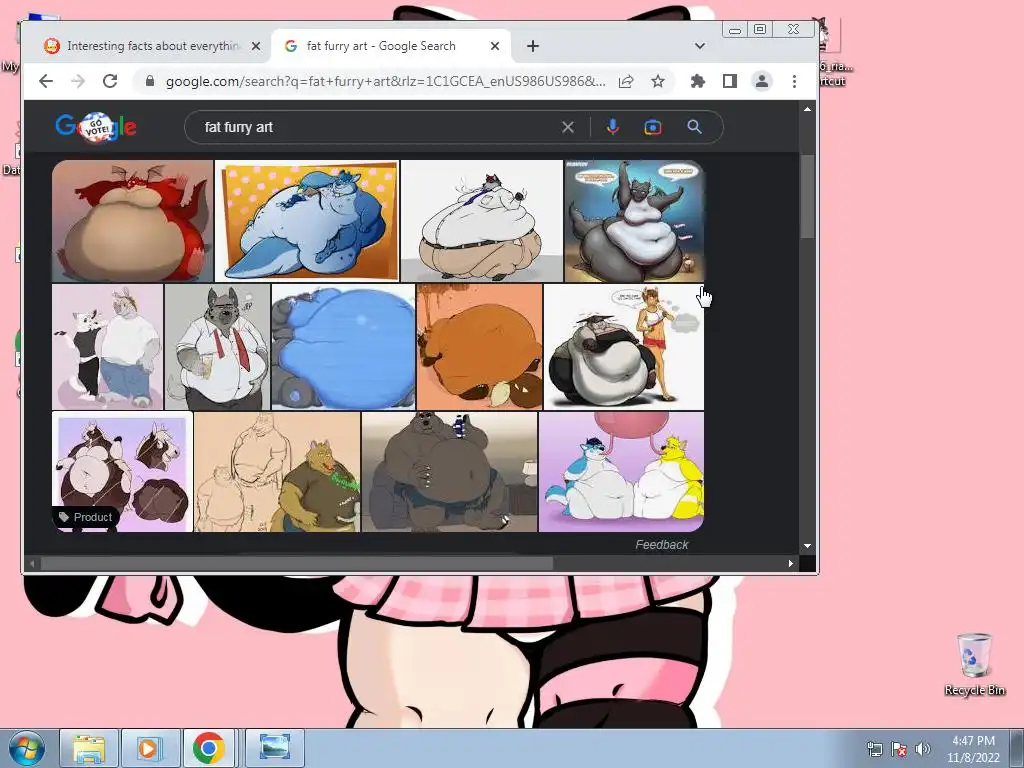Click the Google Go Vote logo
Viewport: 1024px width, 768px height.
coord(96,127)
